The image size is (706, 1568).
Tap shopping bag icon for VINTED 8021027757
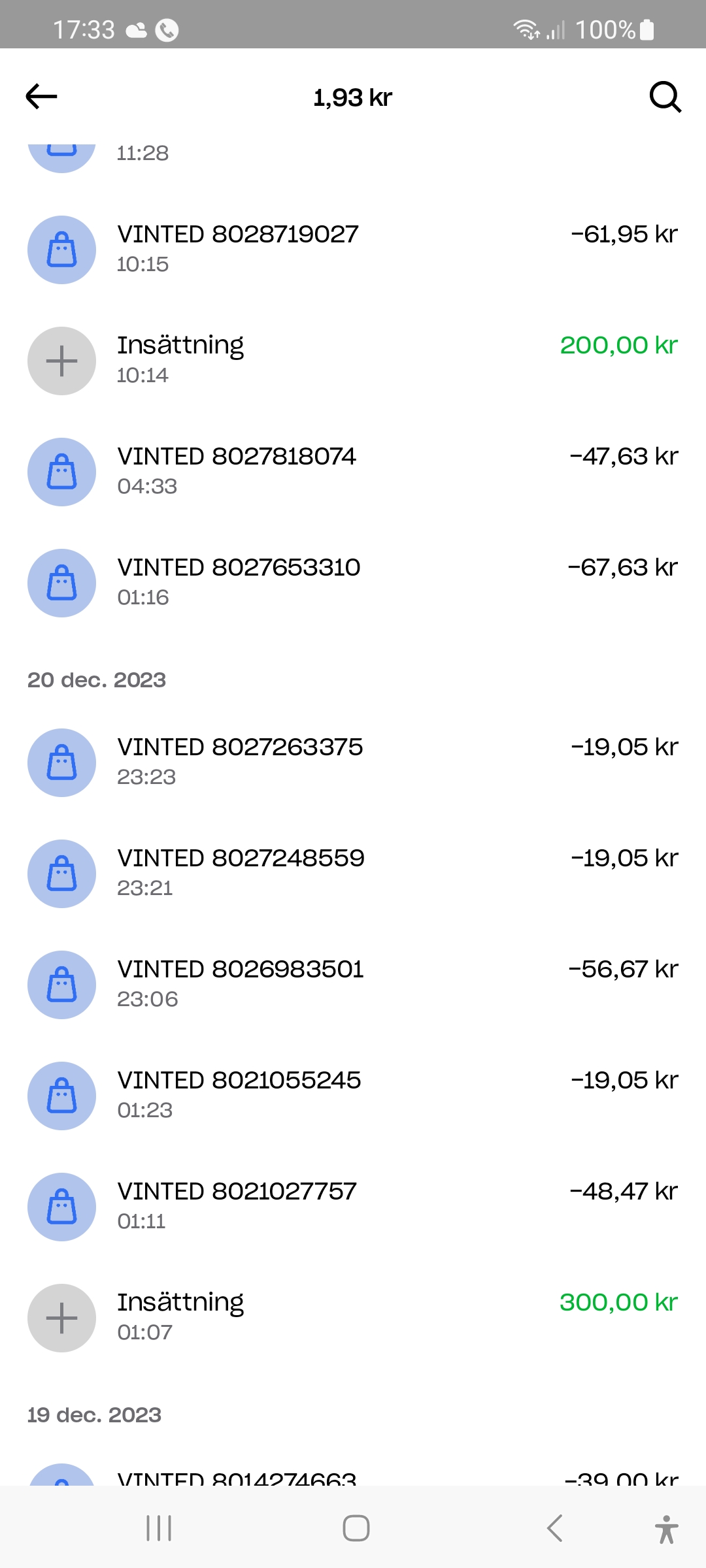pyautogui.click(x=62, y=1207)
